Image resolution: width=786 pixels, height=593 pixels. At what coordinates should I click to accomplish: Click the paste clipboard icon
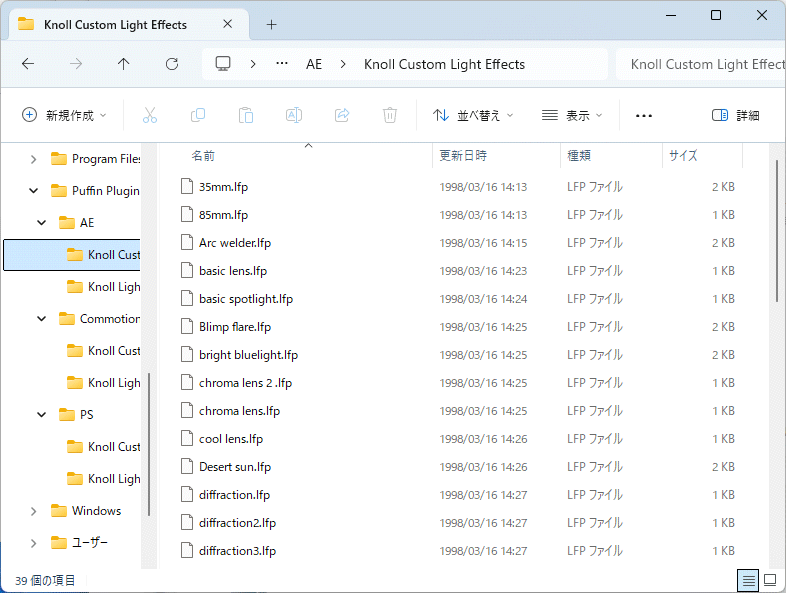(246, 115)
